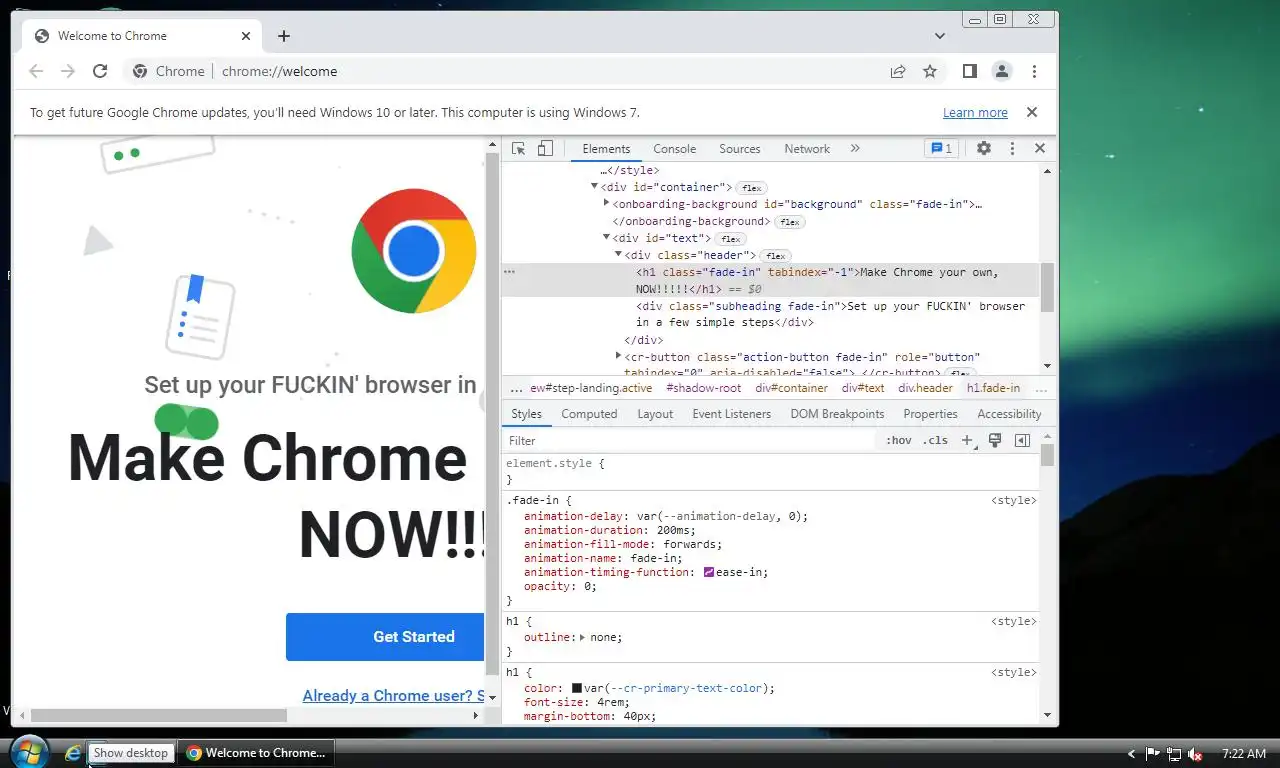
Task: Reload the page using refresh icon
Action: point(100,71)
